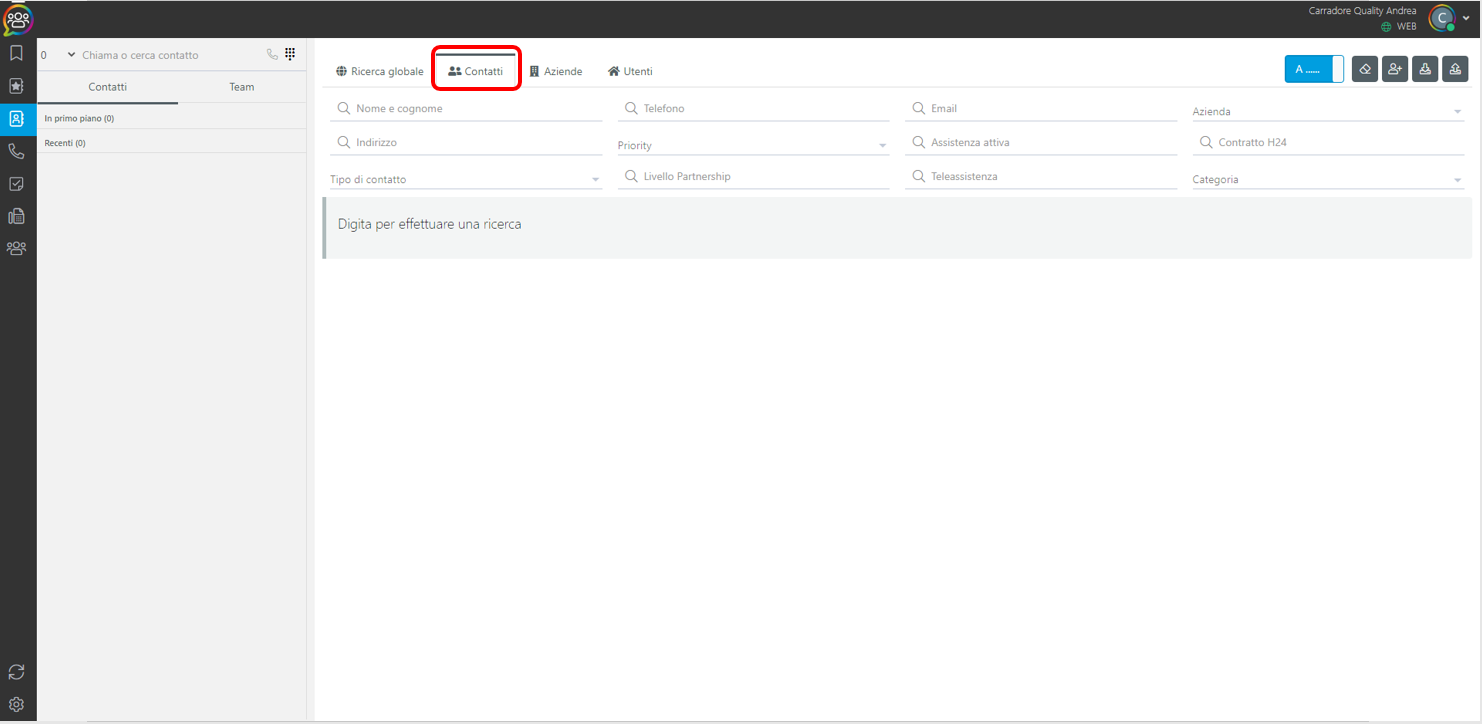This screenshot has height=724, width=1482.
Task: Open the dialpad keypad icon
Action: [290, 54]
